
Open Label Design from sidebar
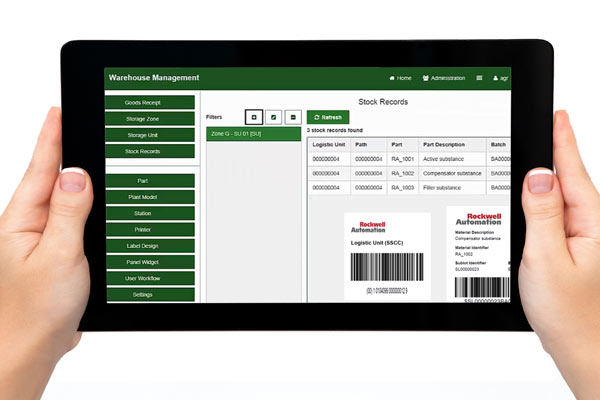click(x=150, y=246)
